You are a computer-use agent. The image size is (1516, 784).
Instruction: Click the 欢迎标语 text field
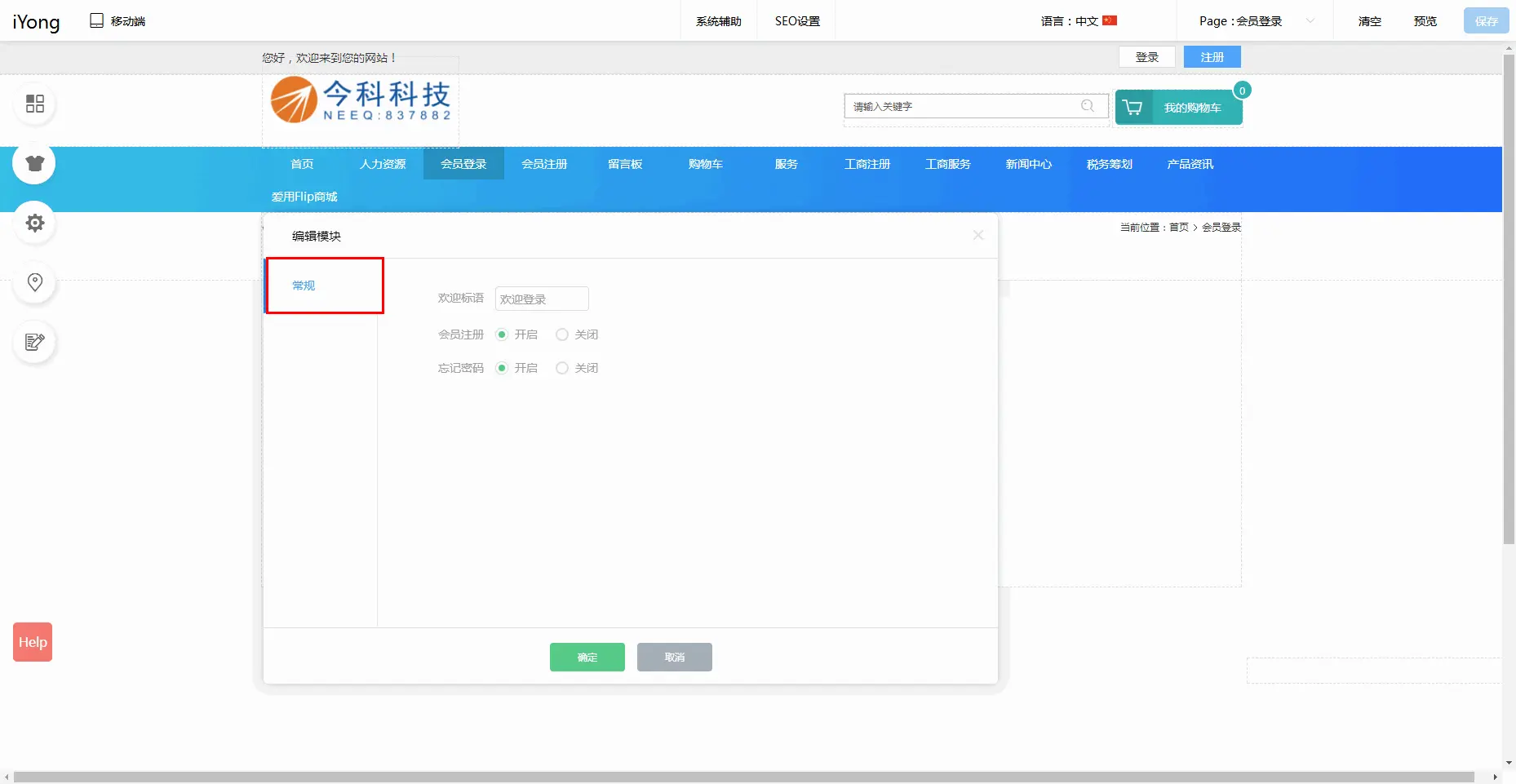point(542,299)
